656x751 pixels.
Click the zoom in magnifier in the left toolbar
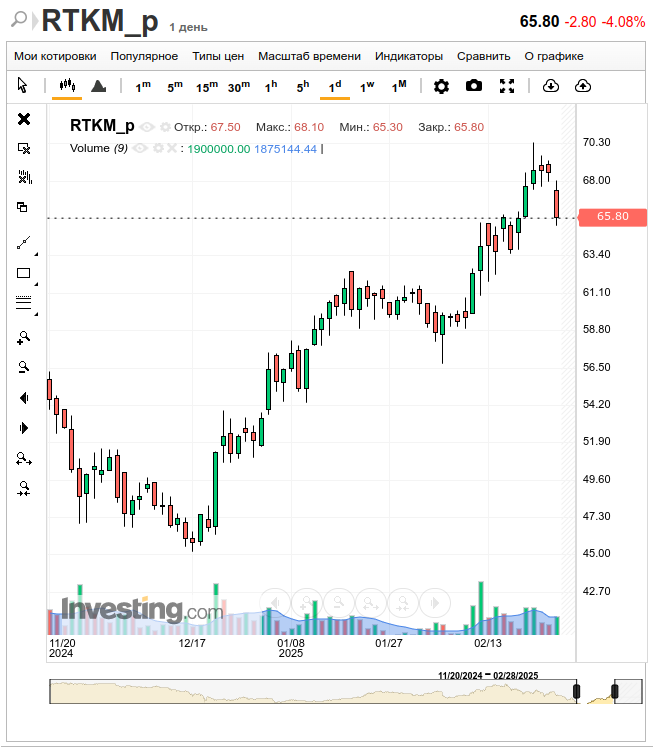23,338
